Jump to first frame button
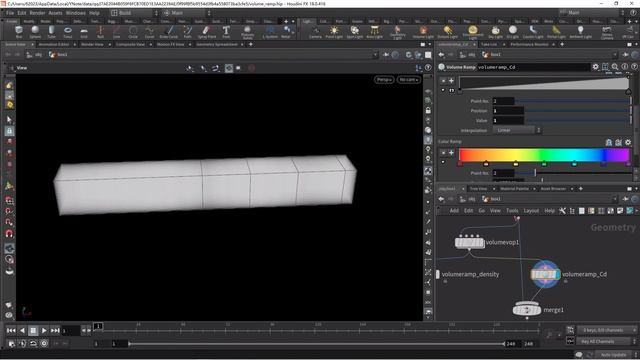 coord(11,330)
